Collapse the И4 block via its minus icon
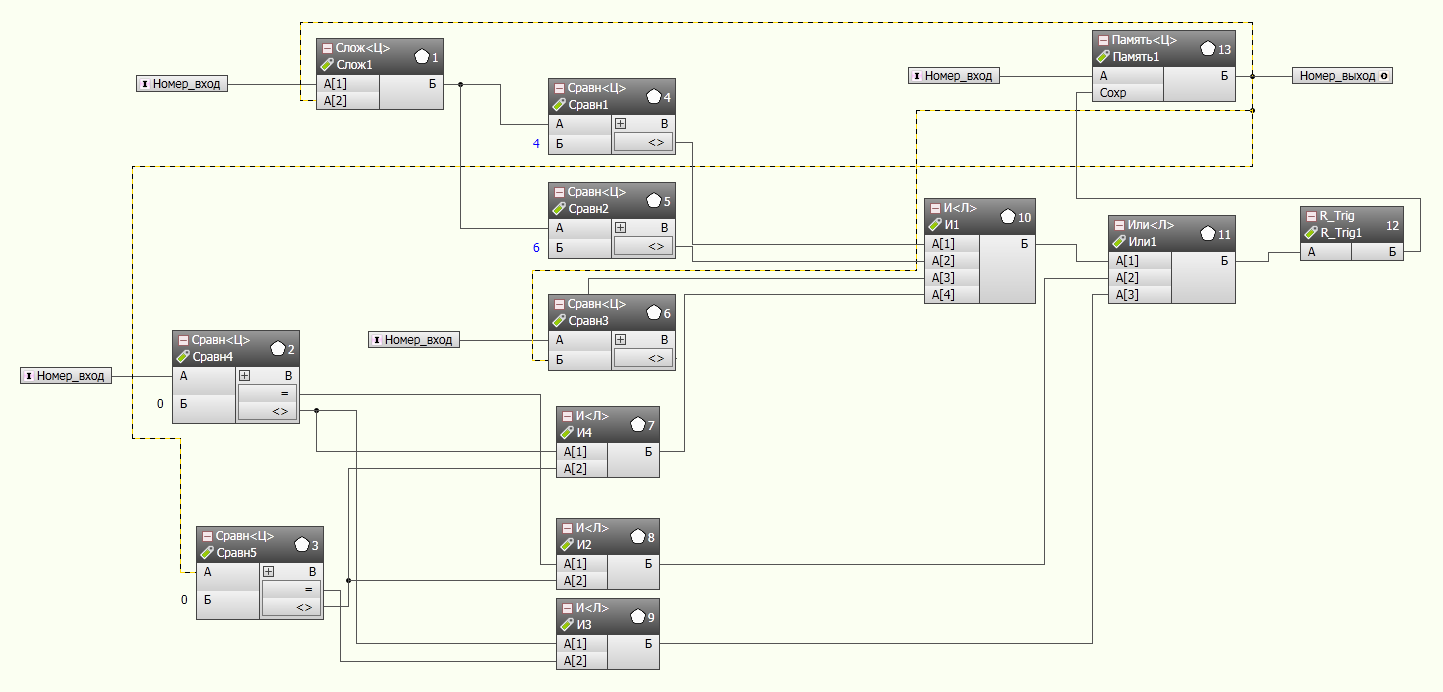The width and height of the screenshot is (1443, 692). click(x=567, y=416)
